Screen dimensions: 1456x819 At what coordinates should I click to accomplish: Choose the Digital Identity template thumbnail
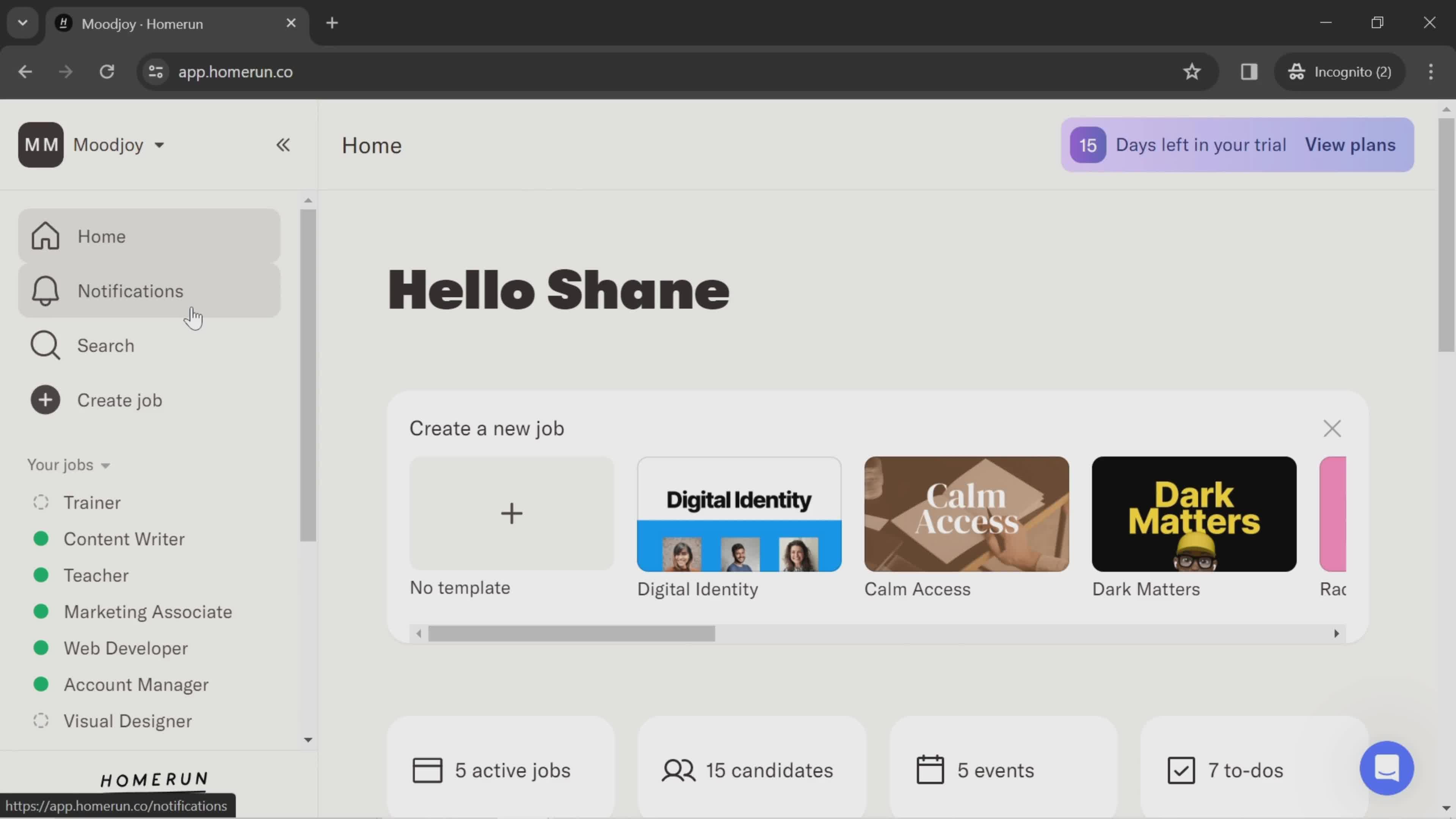[739, 515]
